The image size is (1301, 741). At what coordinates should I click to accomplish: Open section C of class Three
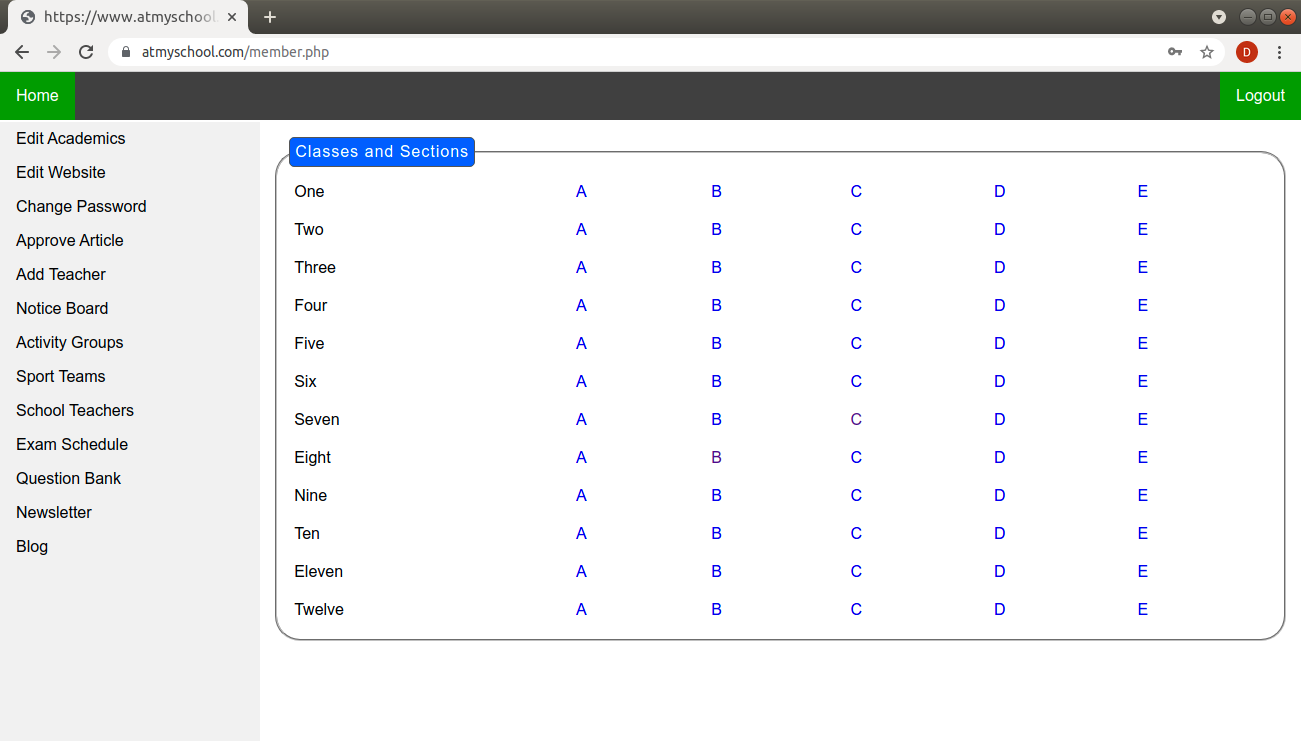click(x=856, y=268)
